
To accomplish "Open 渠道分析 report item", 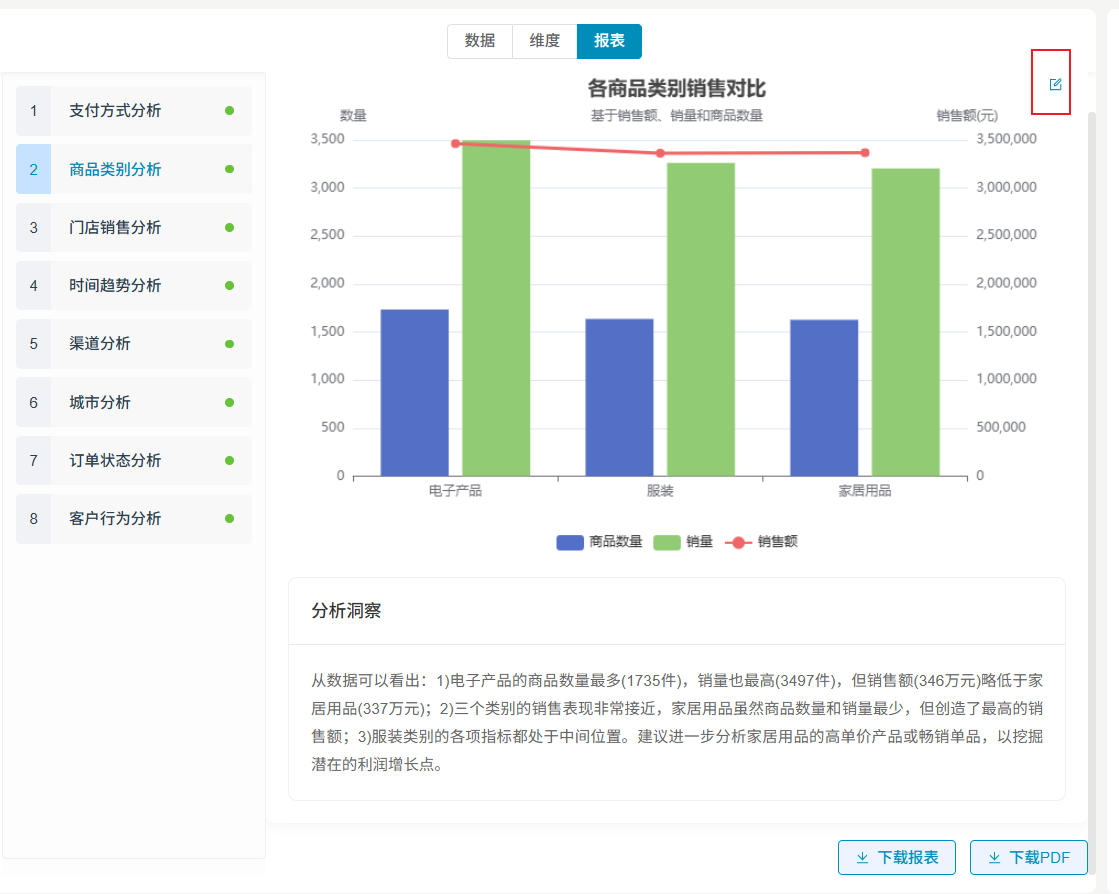I will click(x=134, y=344).
